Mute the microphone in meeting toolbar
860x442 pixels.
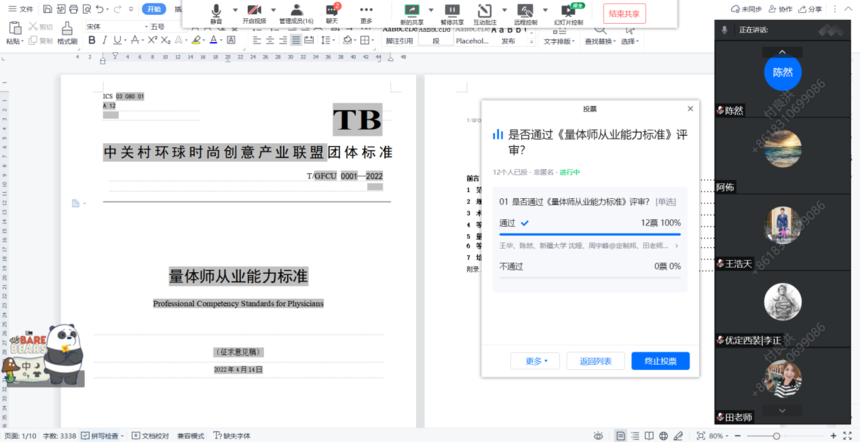(216, 13)
